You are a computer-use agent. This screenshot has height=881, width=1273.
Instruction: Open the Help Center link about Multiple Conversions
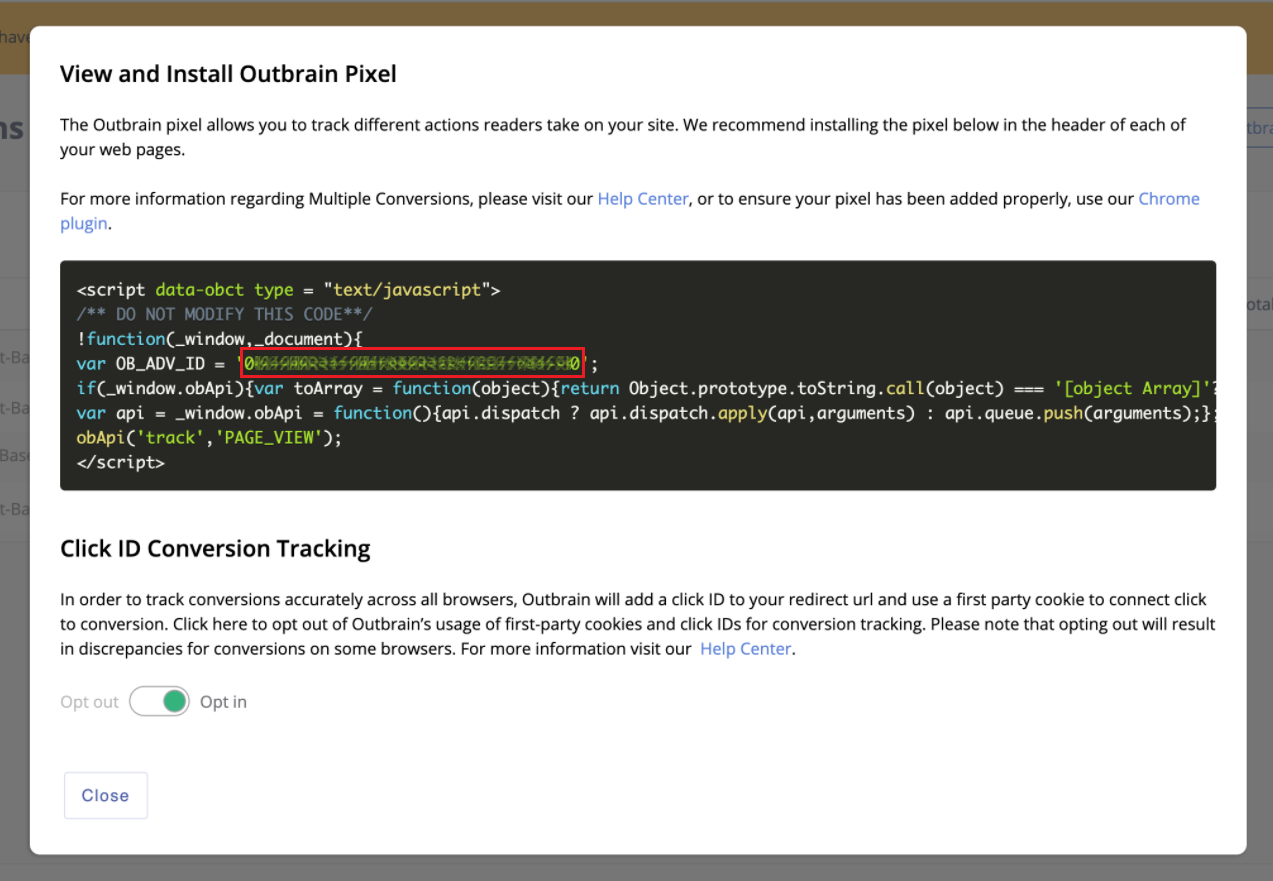click(x=643, y=199)
